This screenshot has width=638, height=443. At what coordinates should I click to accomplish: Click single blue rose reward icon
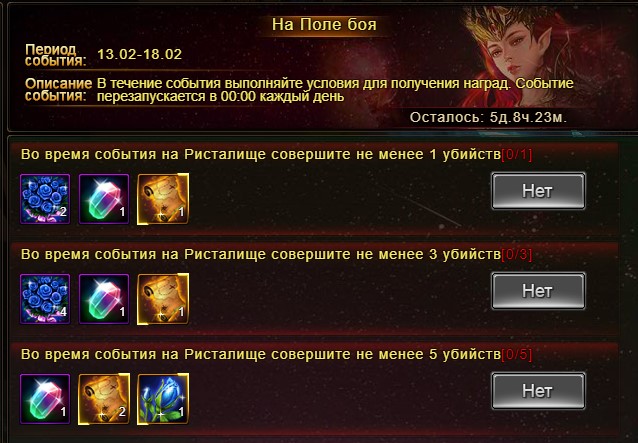coord(163,399)
